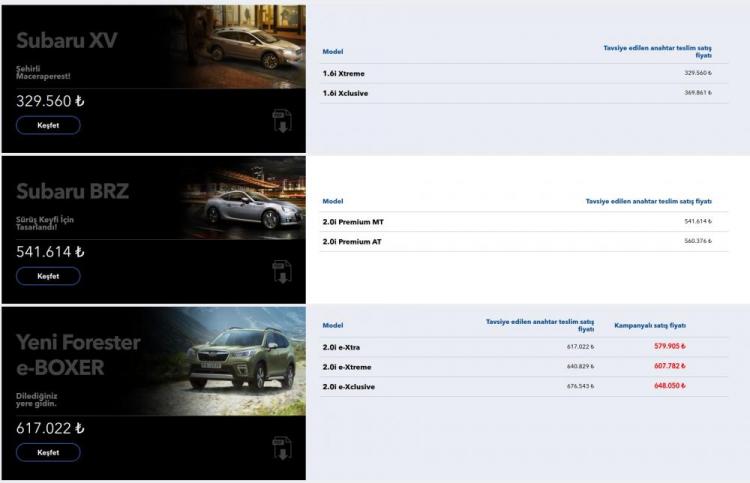The image size is (750, 483).
Task: Choose the 2.0i Premium AT row
Action: pyautogui.click(x=352, y=241)
